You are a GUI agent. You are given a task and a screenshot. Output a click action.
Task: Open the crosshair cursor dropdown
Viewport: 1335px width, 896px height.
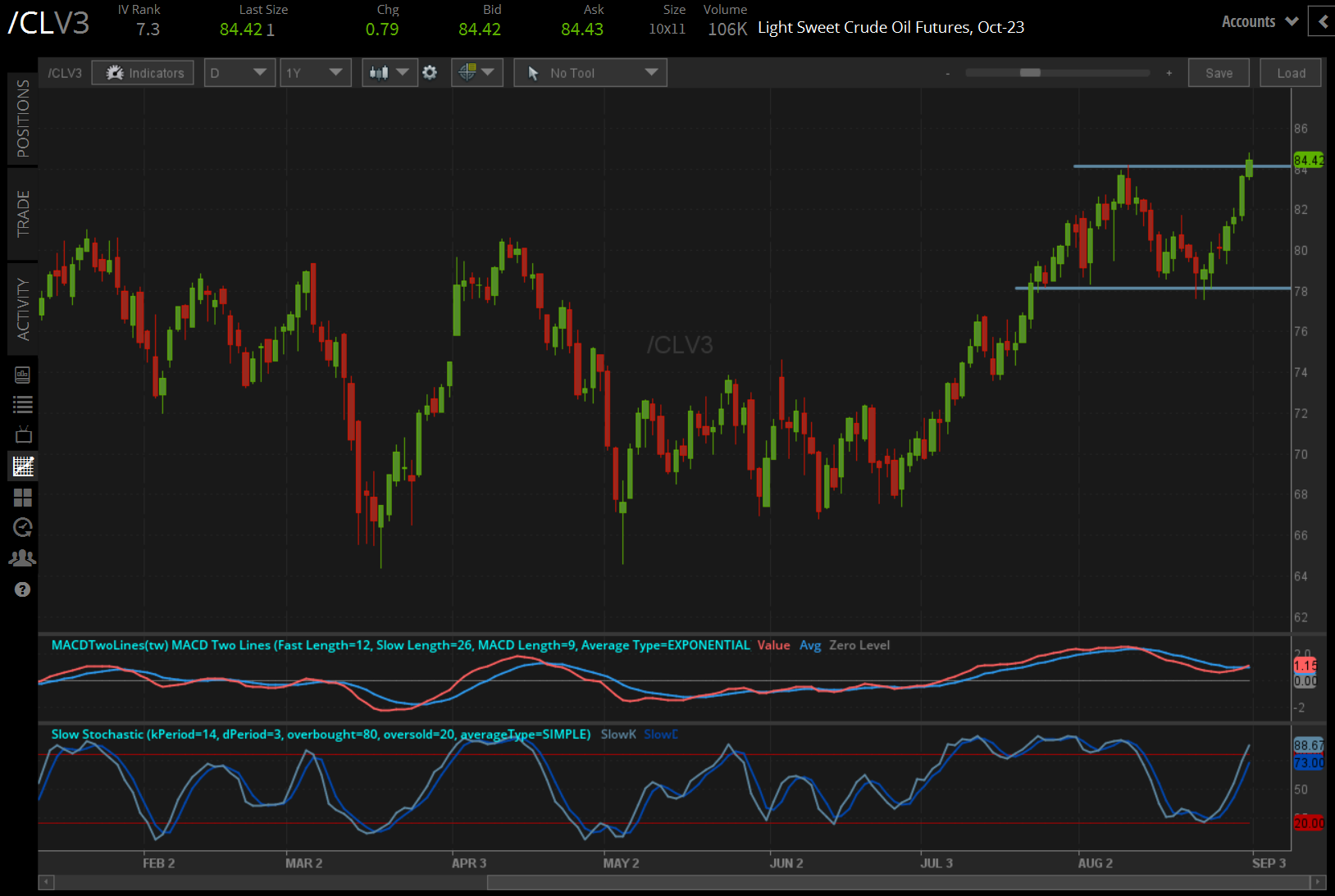pos(476,73)
